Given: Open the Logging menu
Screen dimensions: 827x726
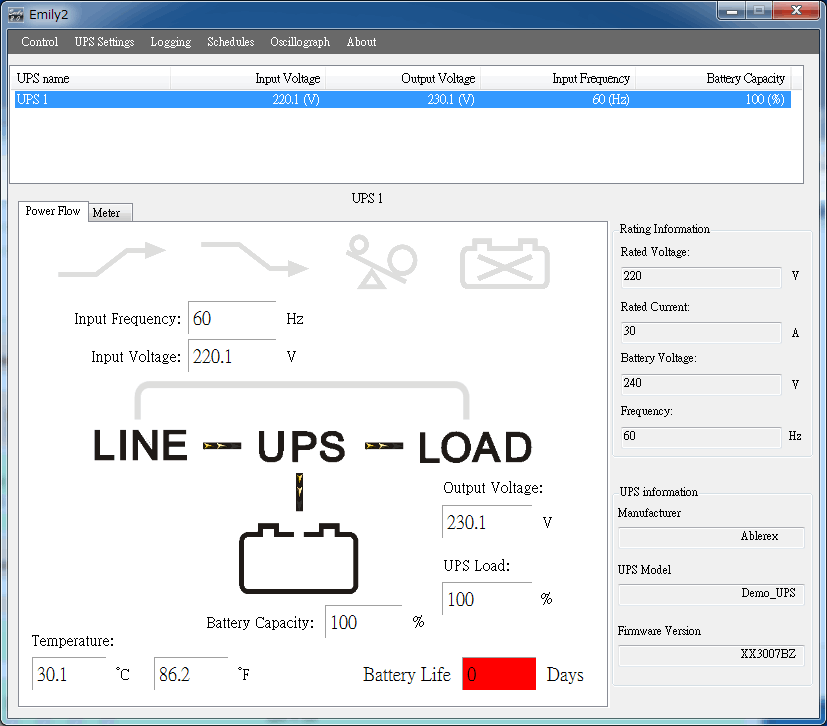Looking at the screenshot, I should coord(171,42).
